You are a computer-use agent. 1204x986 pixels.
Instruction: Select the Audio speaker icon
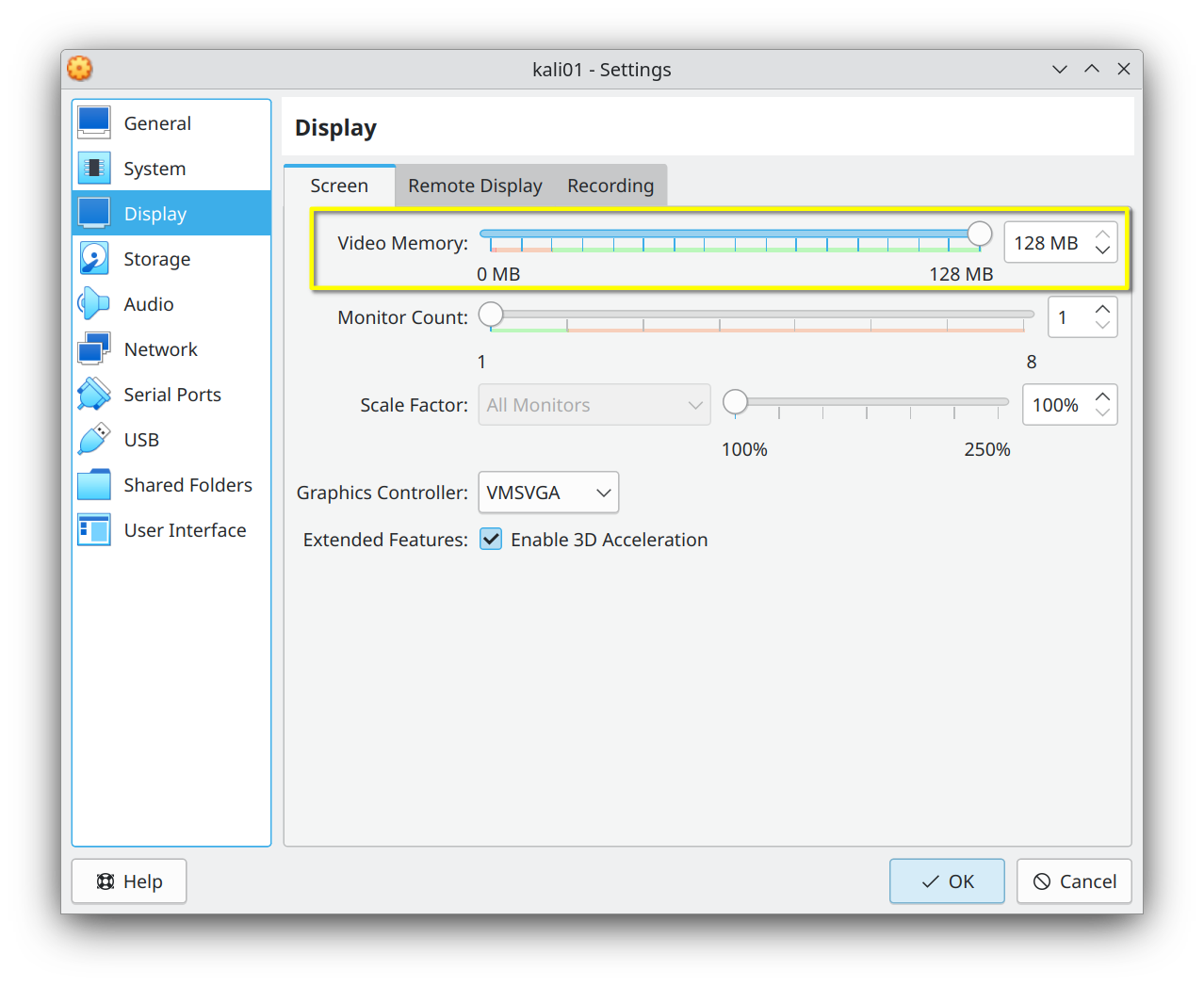94,304
